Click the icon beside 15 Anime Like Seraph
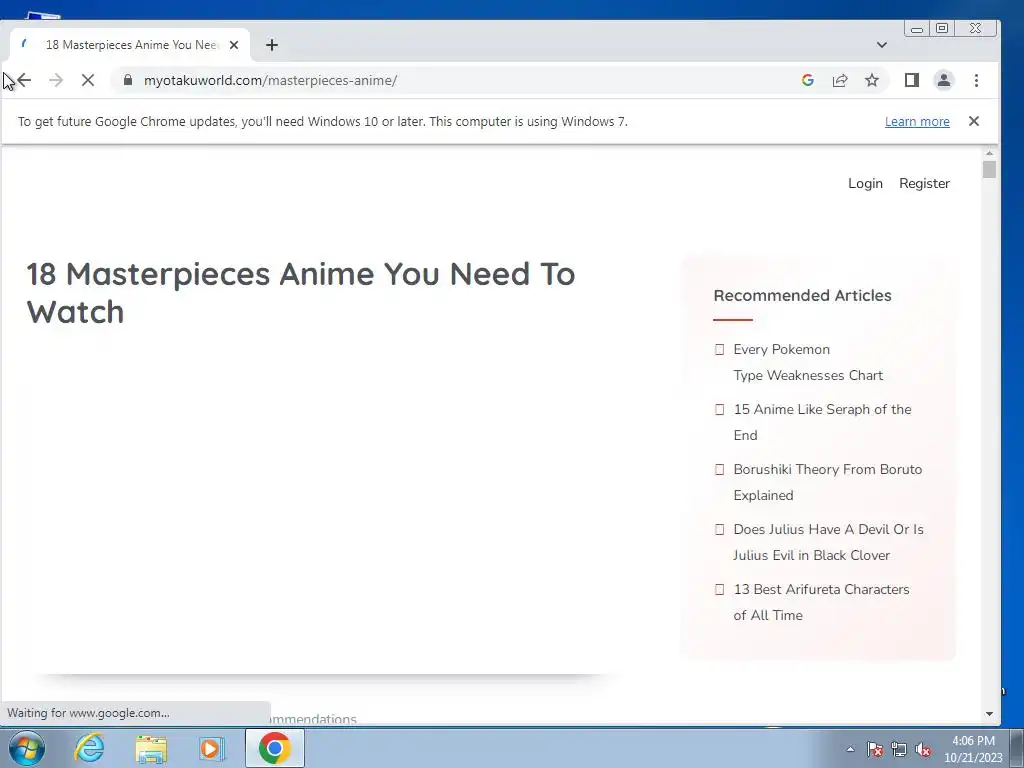1024x768 pixels. [719, 409]
